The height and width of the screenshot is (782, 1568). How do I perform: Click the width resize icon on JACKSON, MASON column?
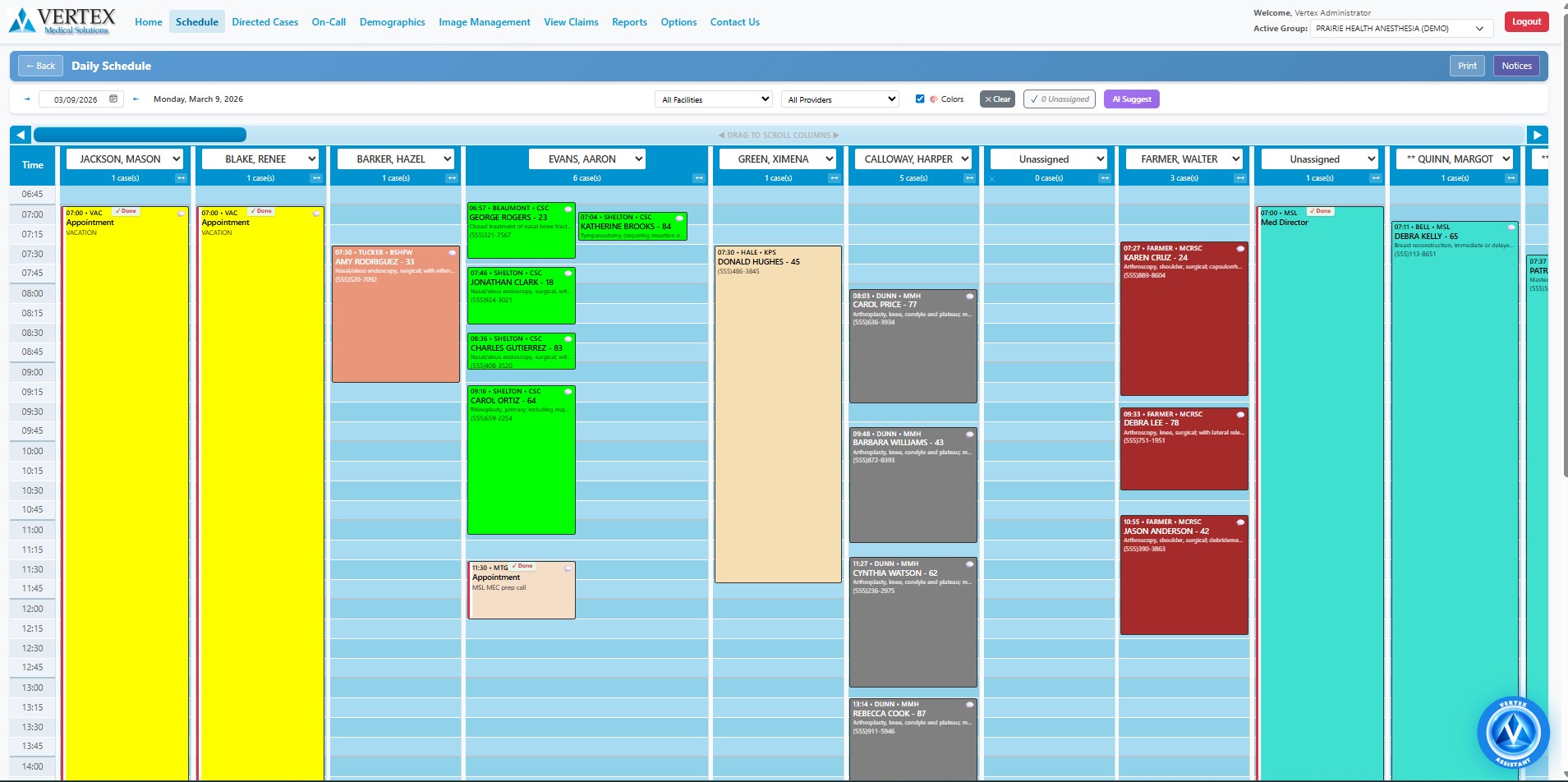[x=180, y=178]
